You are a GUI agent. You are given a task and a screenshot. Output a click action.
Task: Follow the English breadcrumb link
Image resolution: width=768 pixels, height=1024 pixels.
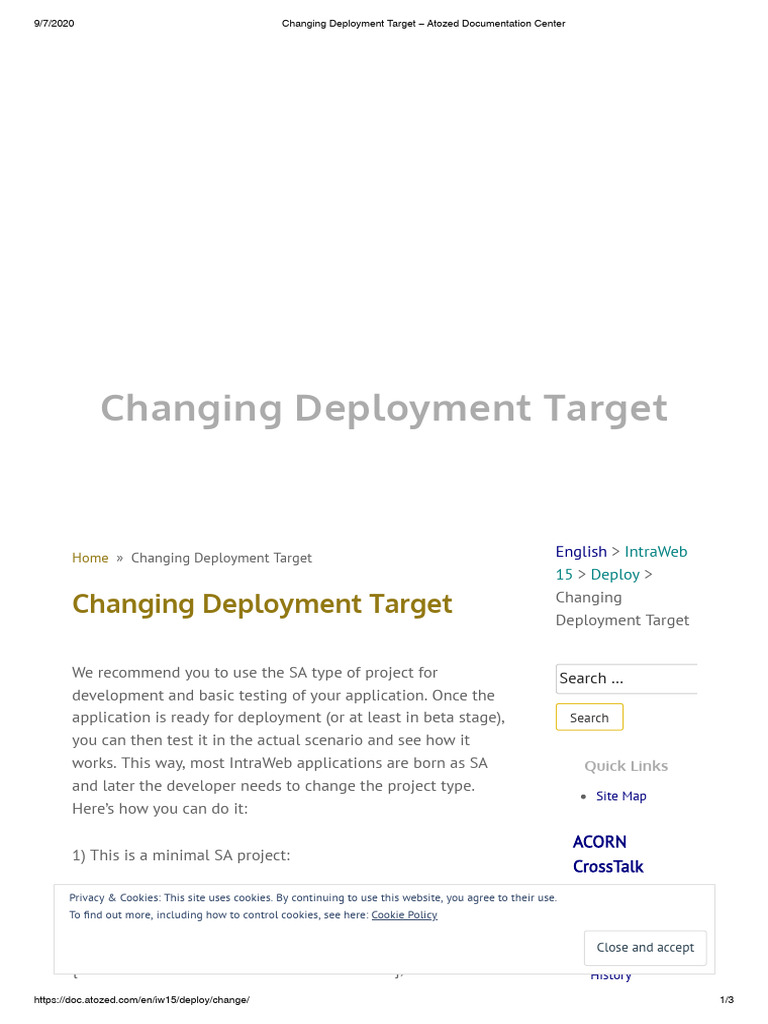[x=581, y=552]
